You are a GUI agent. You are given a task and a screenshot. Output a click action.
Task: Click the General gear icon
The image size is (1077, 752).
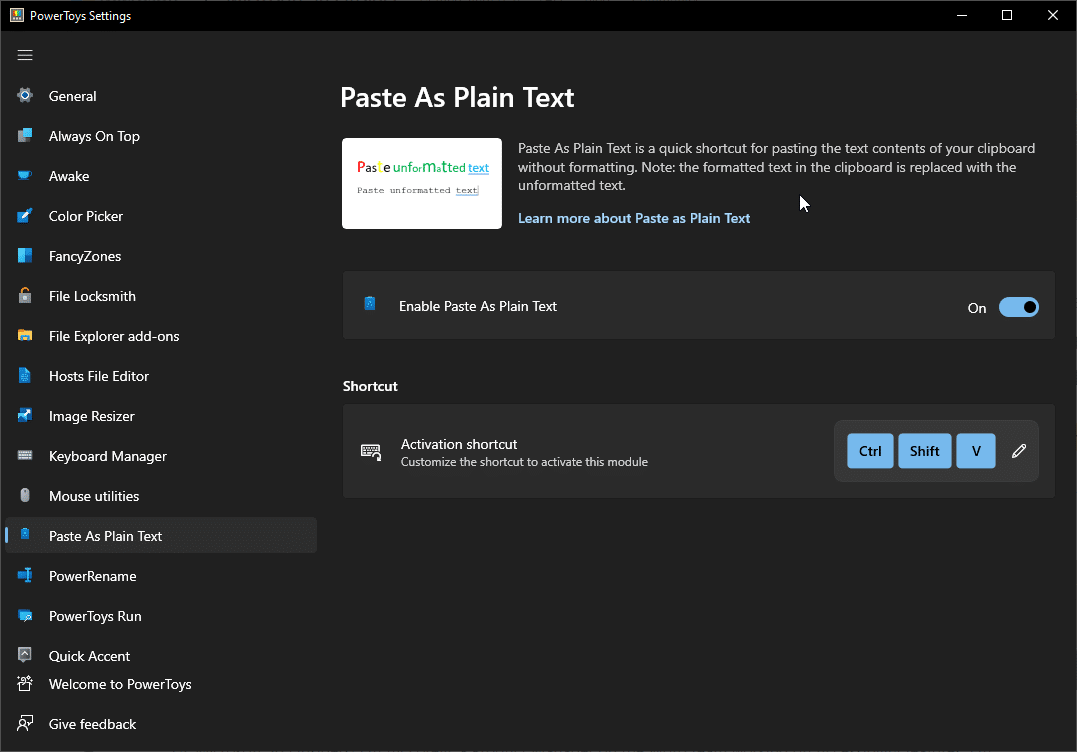[25, 95]
